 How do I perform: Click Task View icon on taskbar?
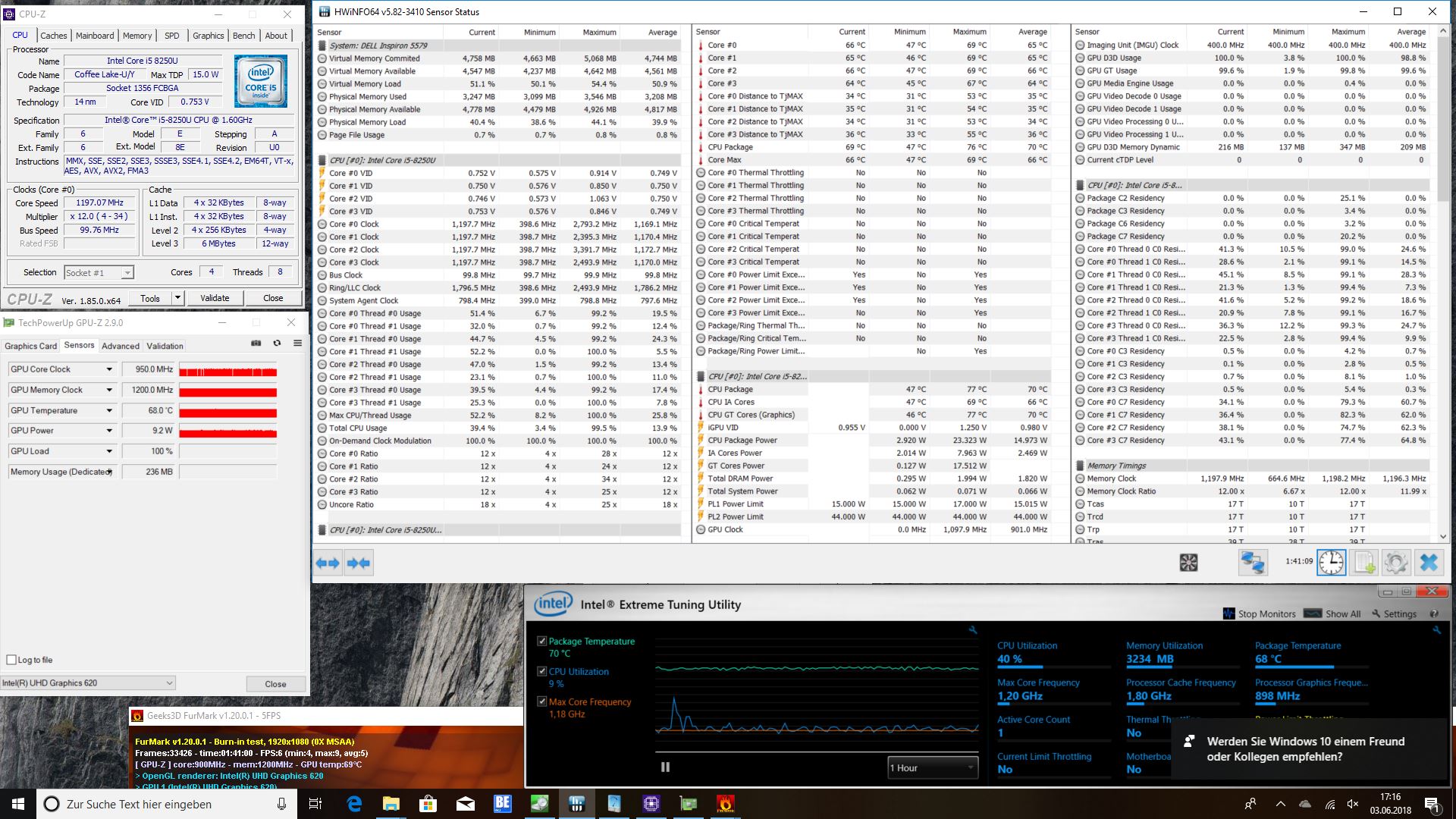point(315,804)
